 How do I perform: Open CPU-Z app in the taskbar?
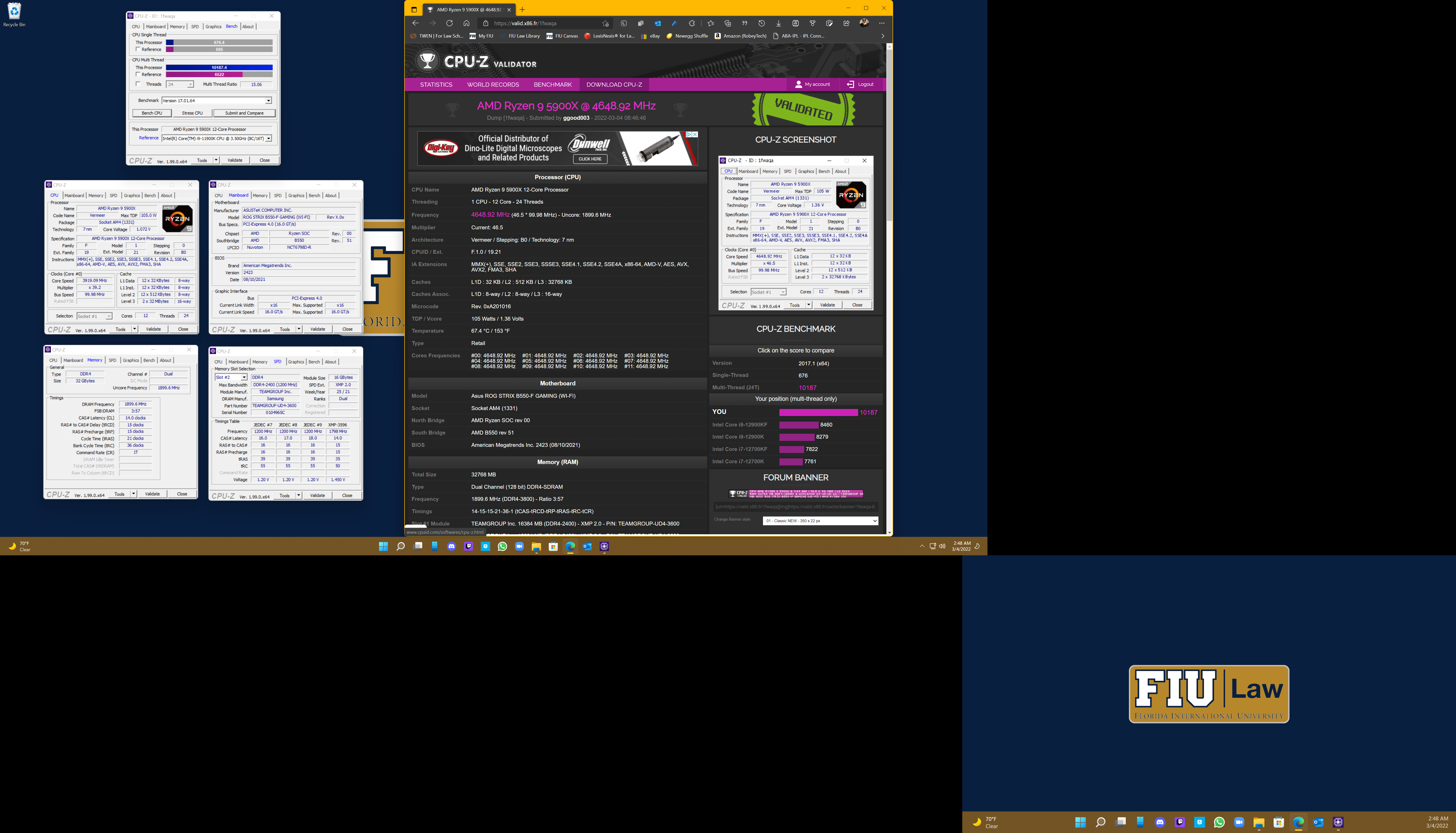[604, 546]
